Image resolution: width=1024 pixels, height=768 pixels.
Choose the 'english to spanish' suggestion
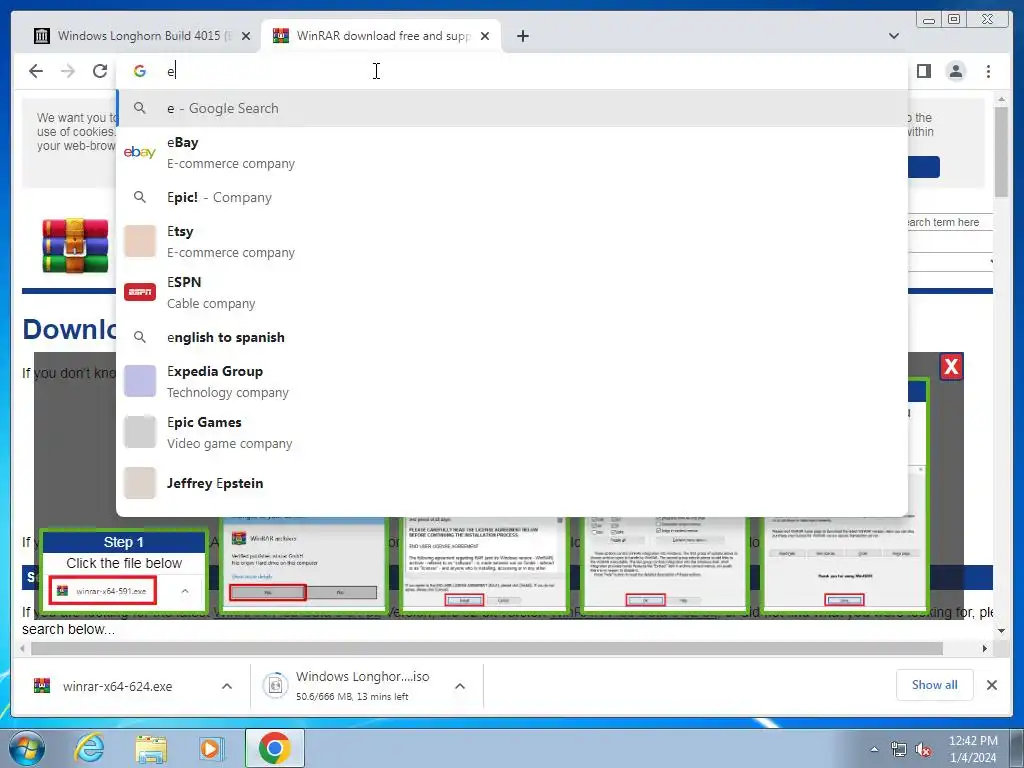(x=512, y=337)
